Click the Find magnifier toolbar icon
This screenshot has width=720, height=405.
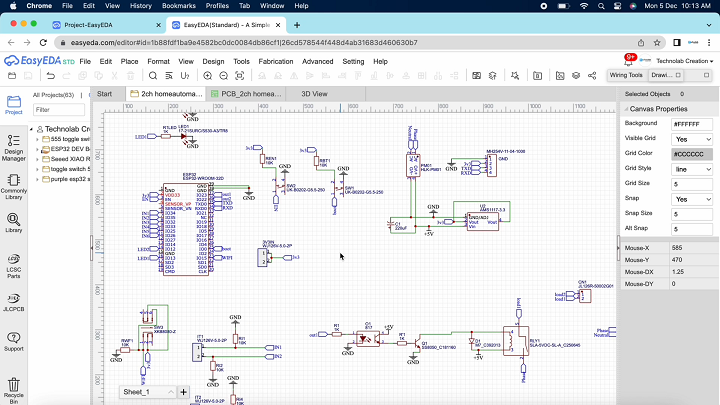click(153, 76)
